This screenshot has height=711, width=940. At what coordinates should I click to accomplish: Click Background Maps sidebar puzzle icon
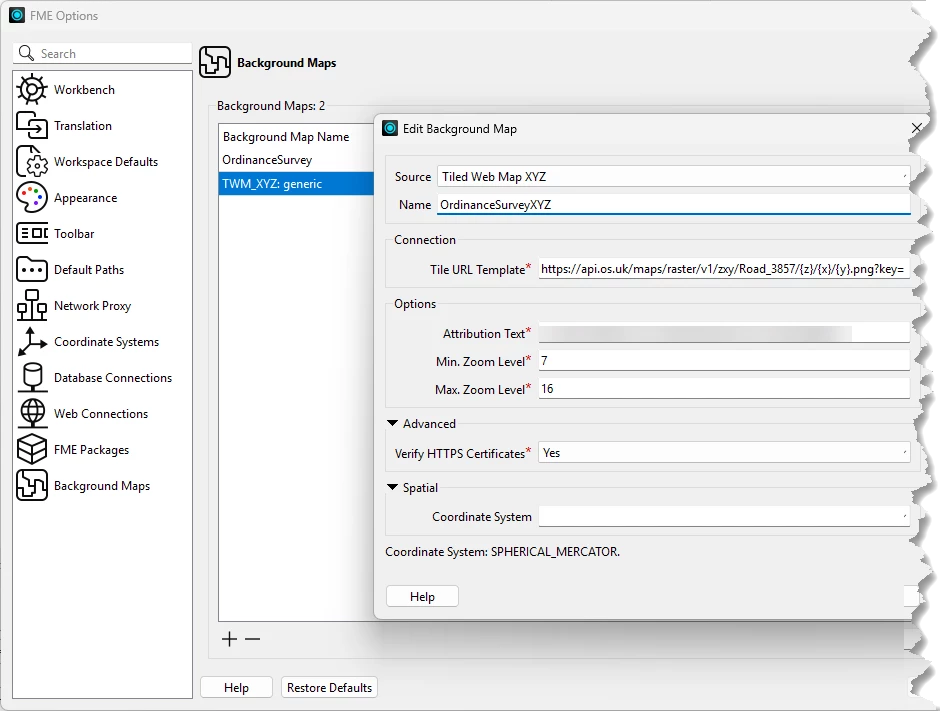click(x=32, y=486)
